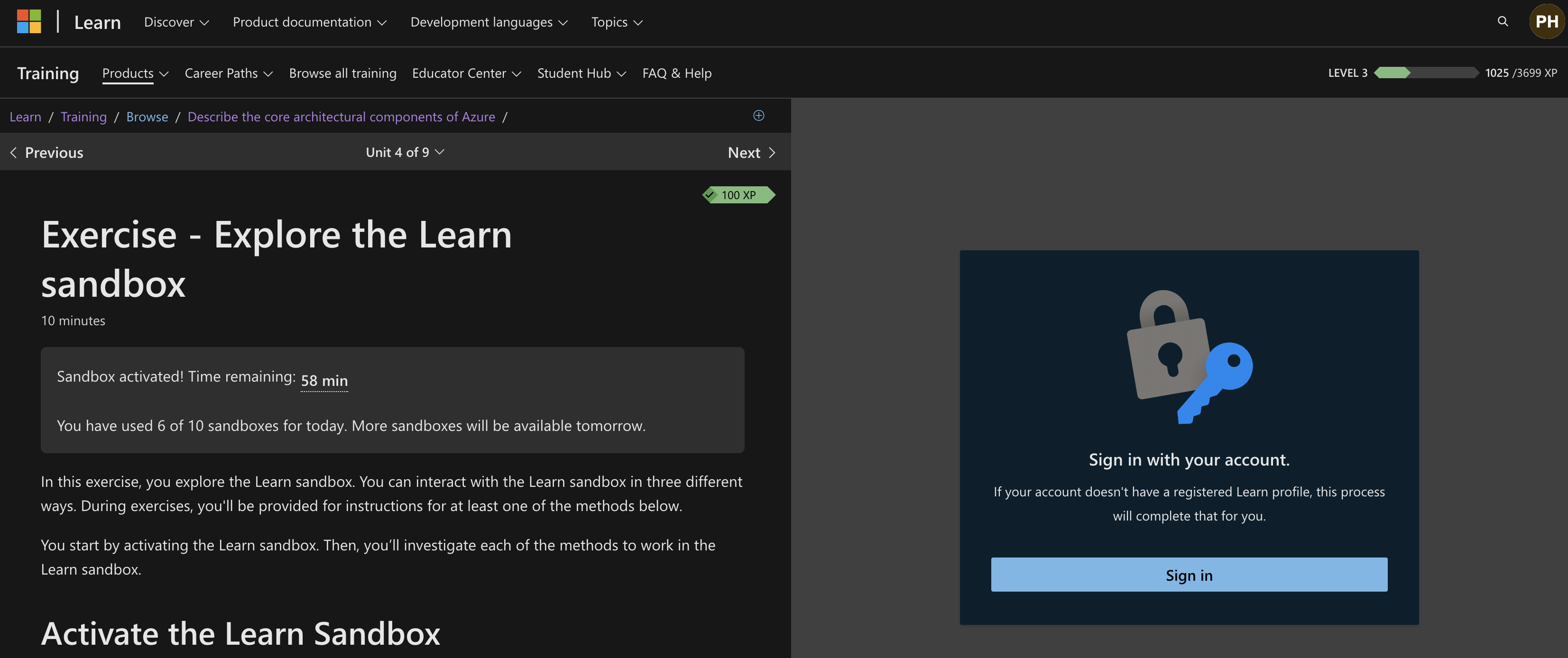Go to the Learn home title
This screenshot has height=658, width=1568.
click(x=97, y=22)
